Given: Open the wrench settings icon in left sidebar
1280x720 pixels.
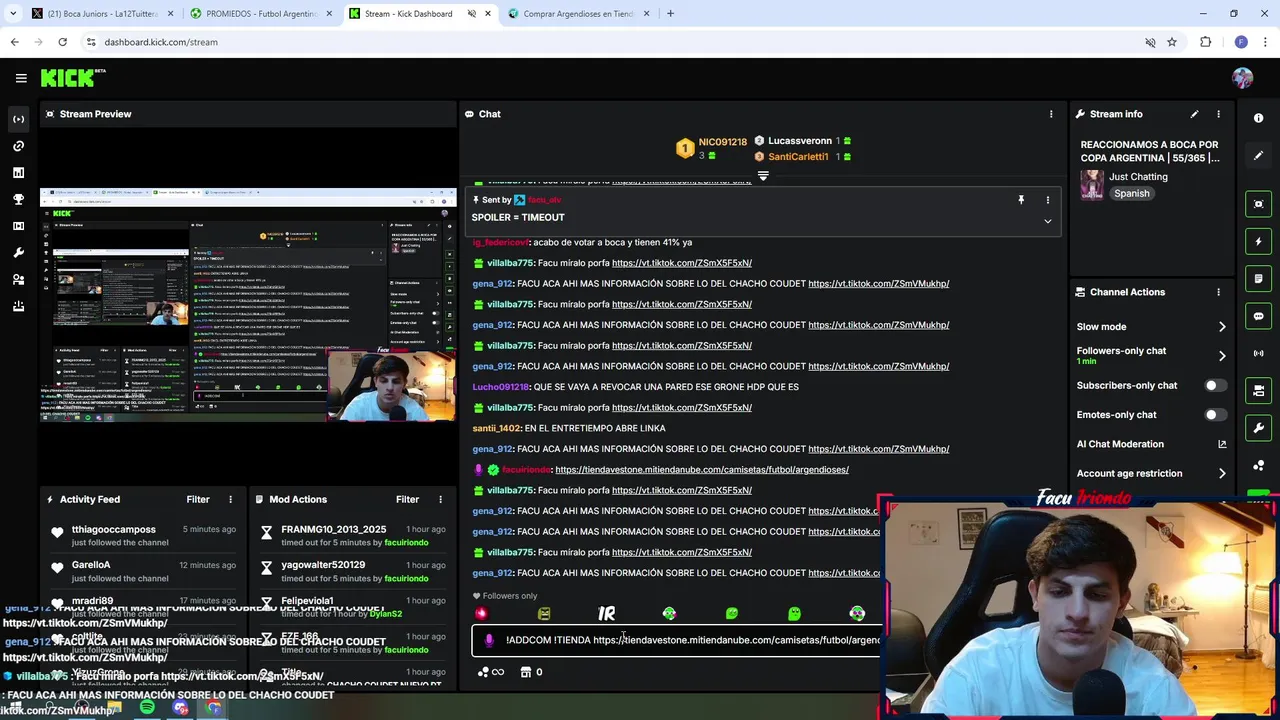Looking at the screenshot, I should [x=18, y=253].
